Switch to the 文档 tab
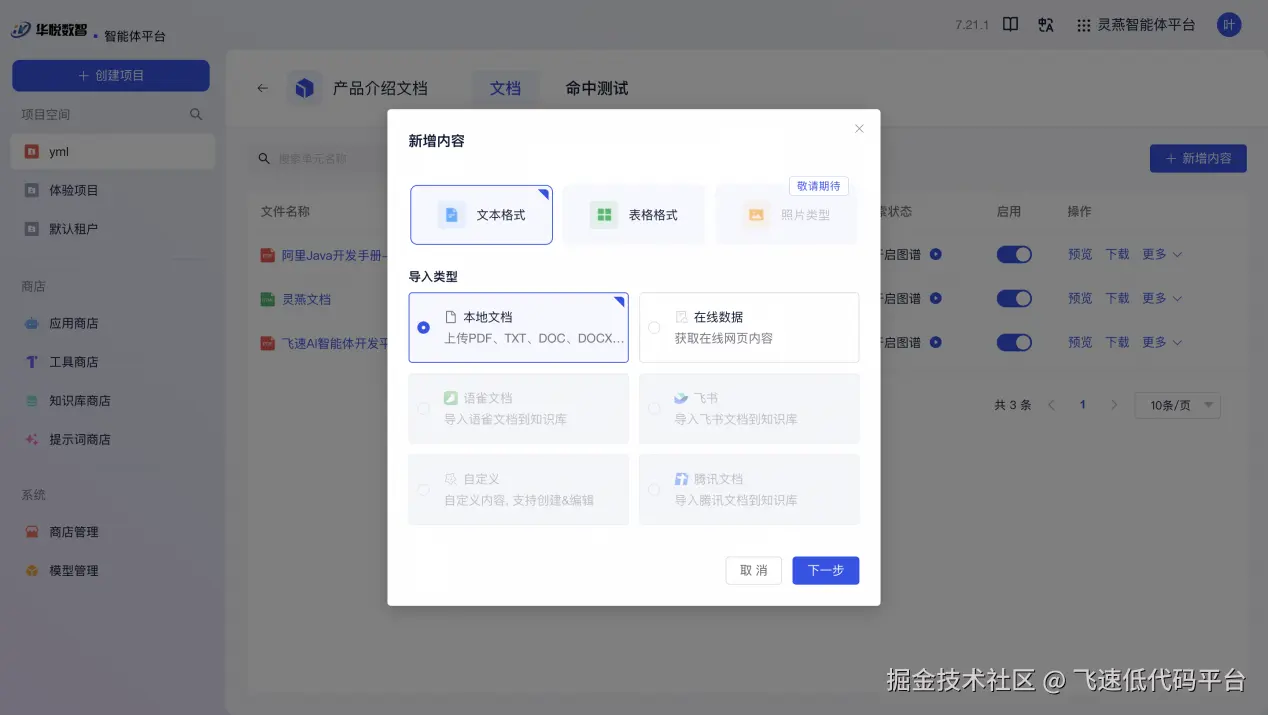The width and height of the screenshot is (1268, 715). click(505, 88)
